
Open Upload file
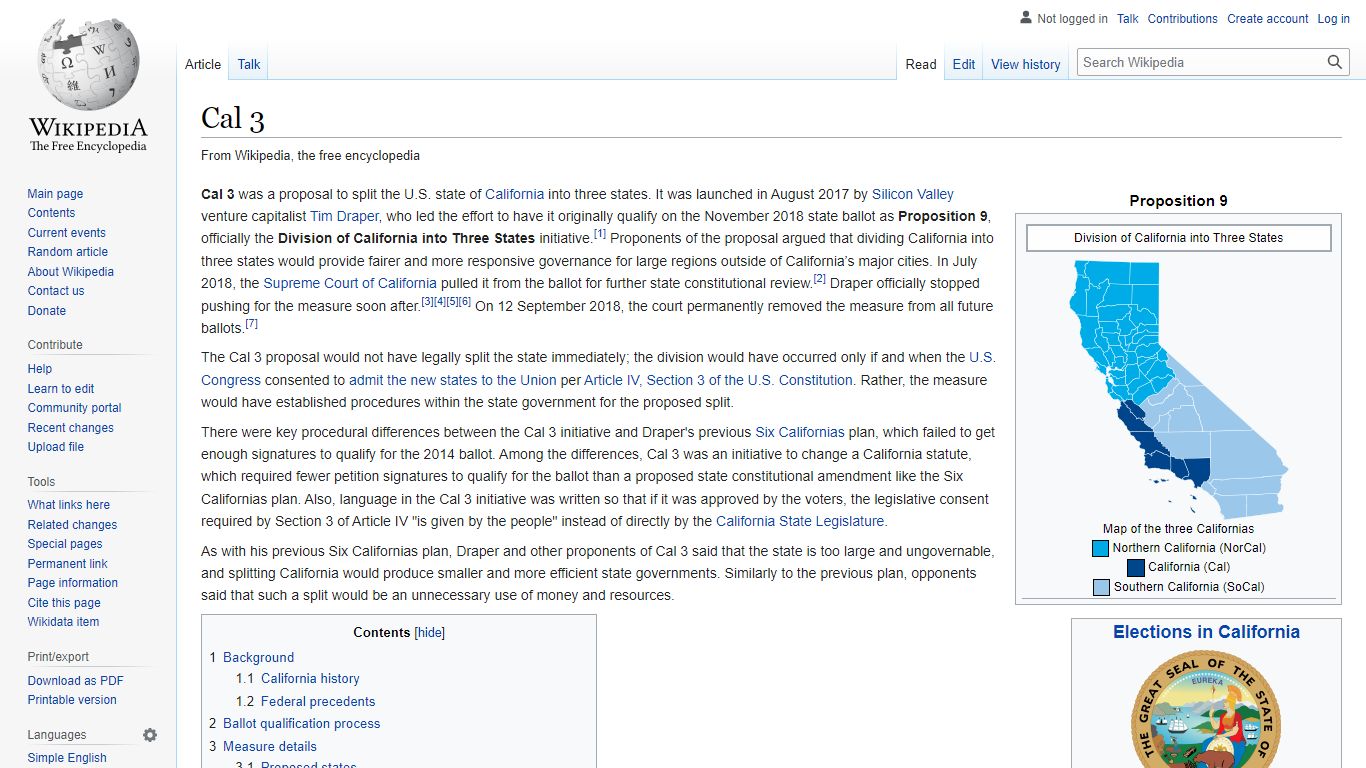click(56, 447)
